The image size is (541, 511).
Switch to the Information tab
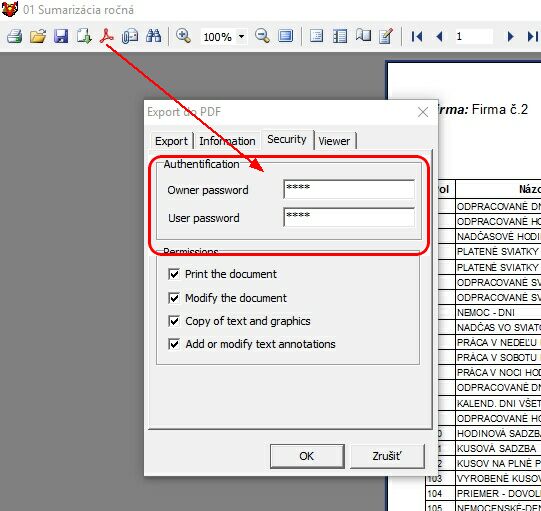(x=227, y=141)
